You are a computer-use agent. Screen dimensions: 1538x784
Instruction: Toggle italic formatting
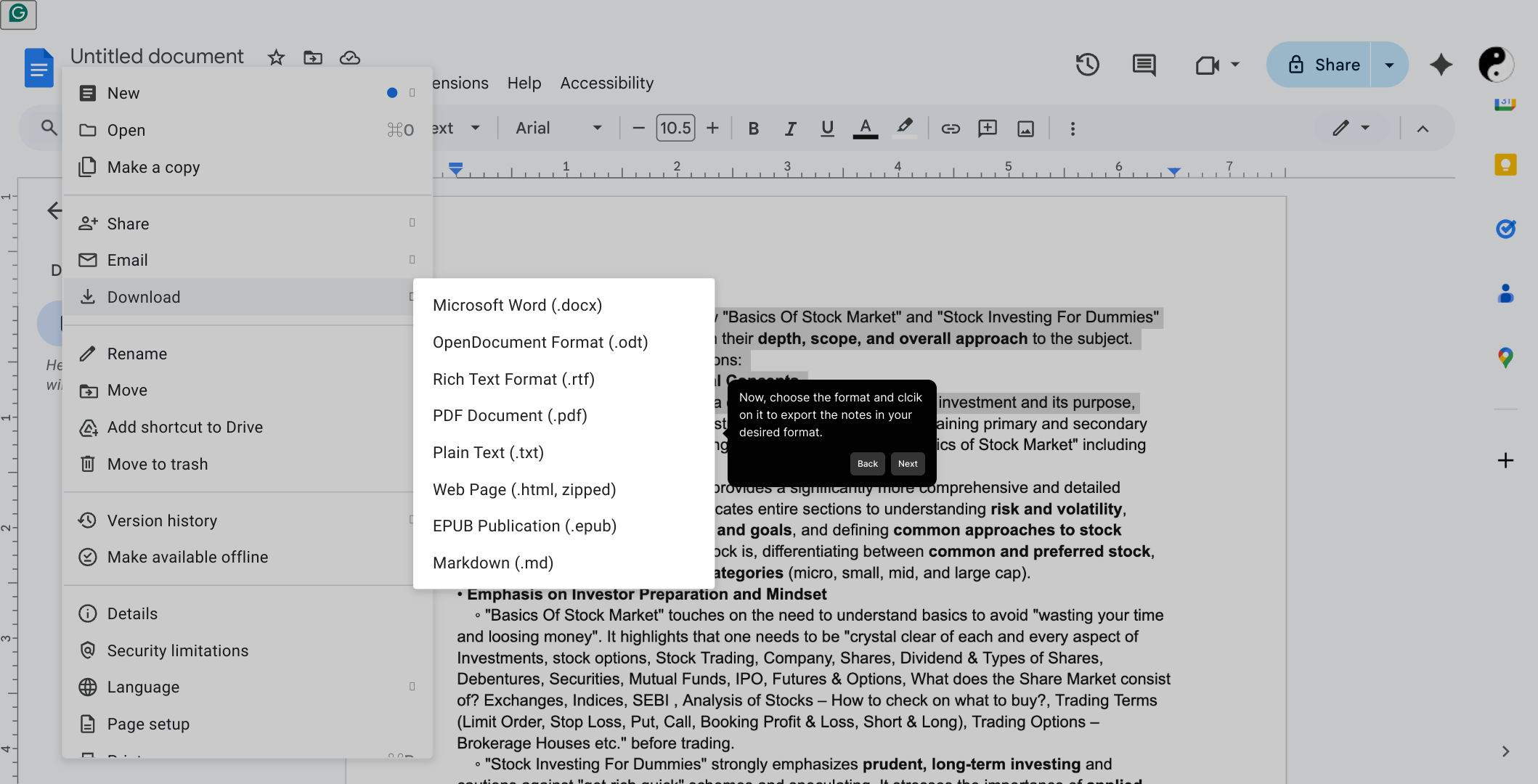(790, 128)
